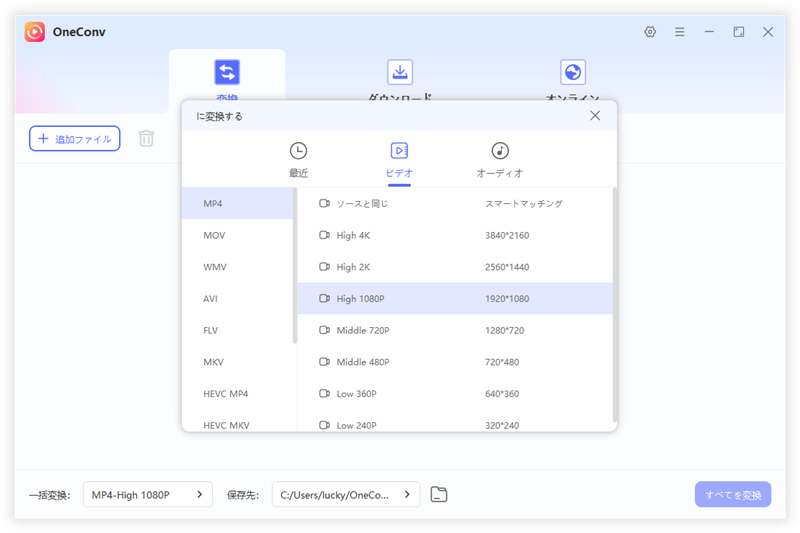
Task: Click camera icon beside High 1080P
Action: pos(324,298)
